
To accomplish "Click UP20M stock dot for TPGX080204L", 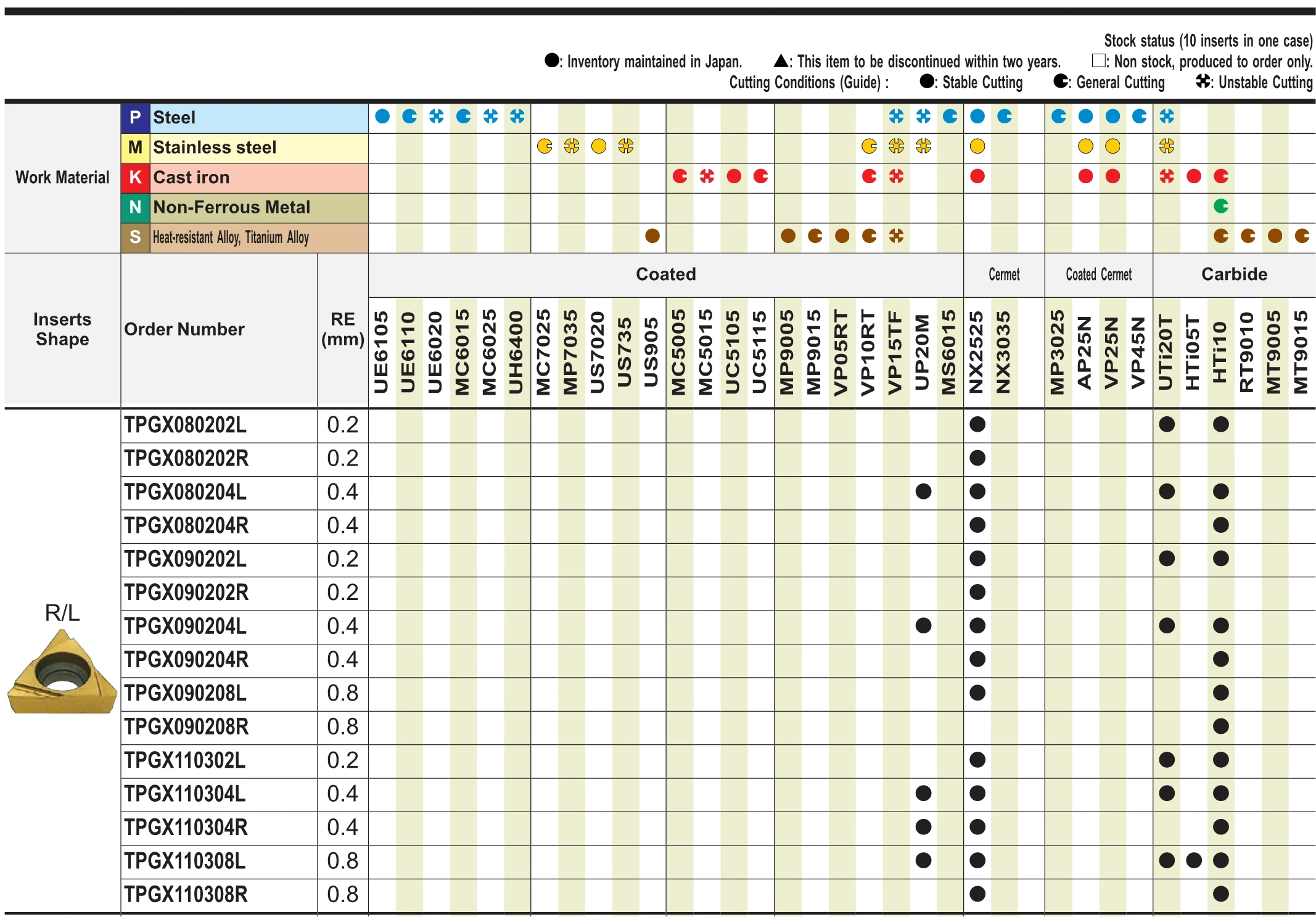I will (x=923, y=491).
